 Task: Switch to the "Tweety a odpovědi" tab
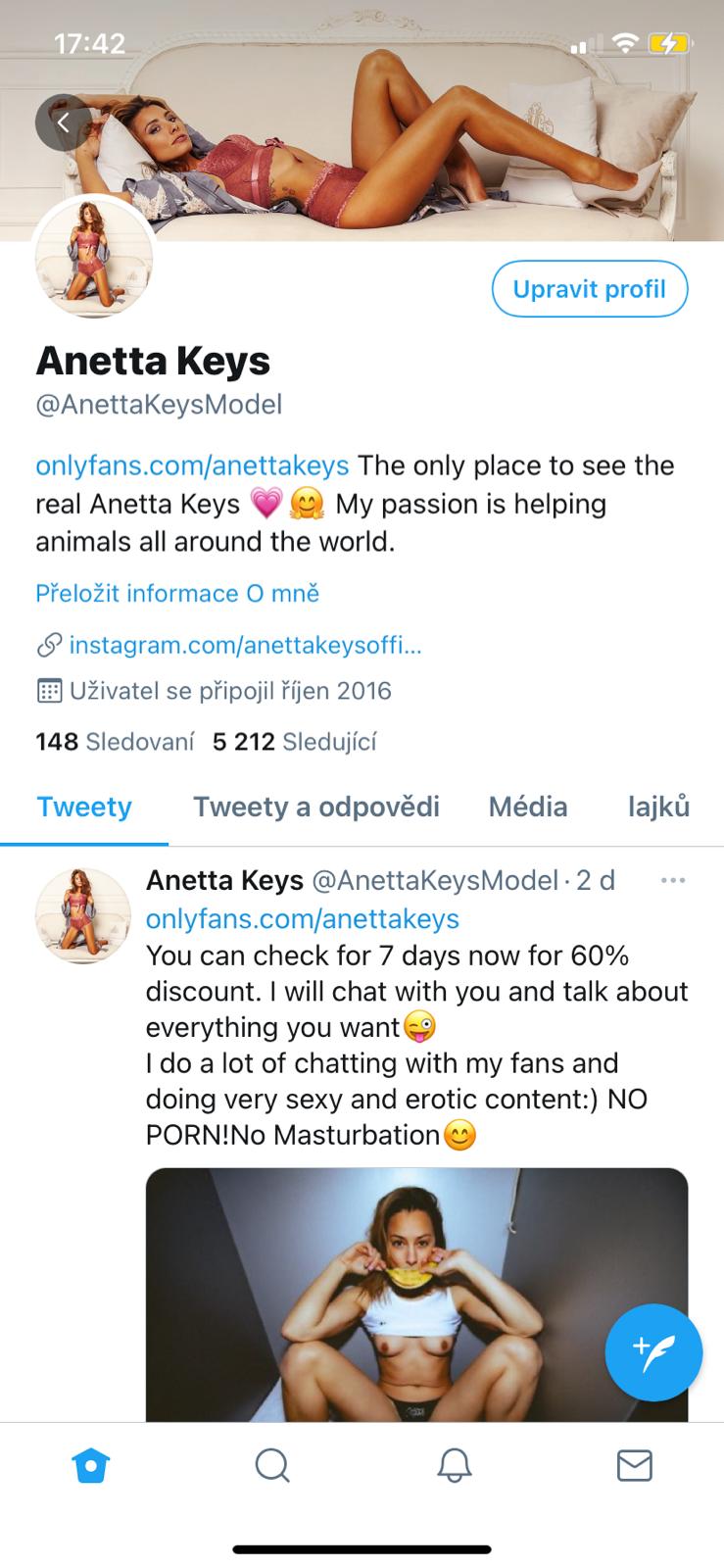pos(315,807)
